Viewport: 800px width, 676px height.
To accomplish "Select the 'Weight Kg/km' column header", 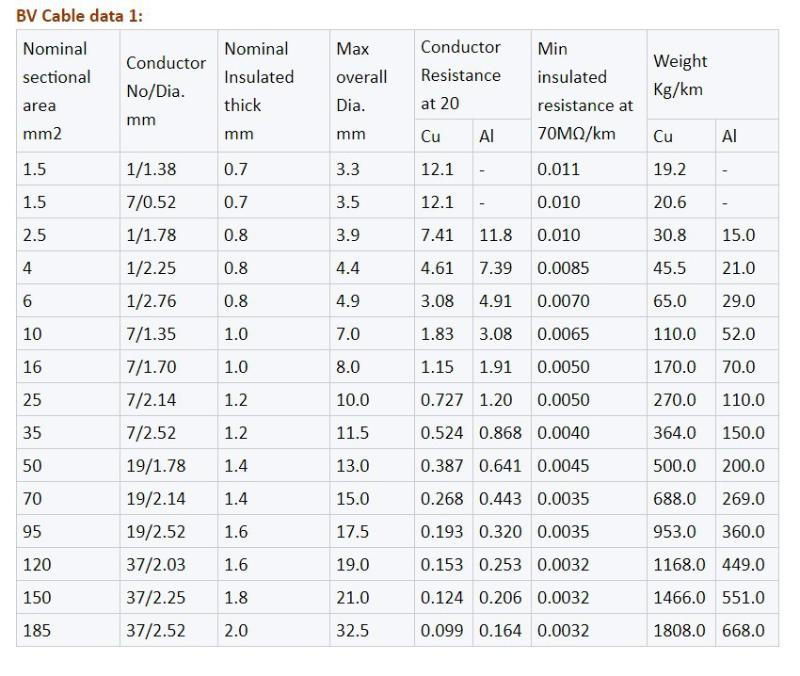I will [x=680, y=75].
